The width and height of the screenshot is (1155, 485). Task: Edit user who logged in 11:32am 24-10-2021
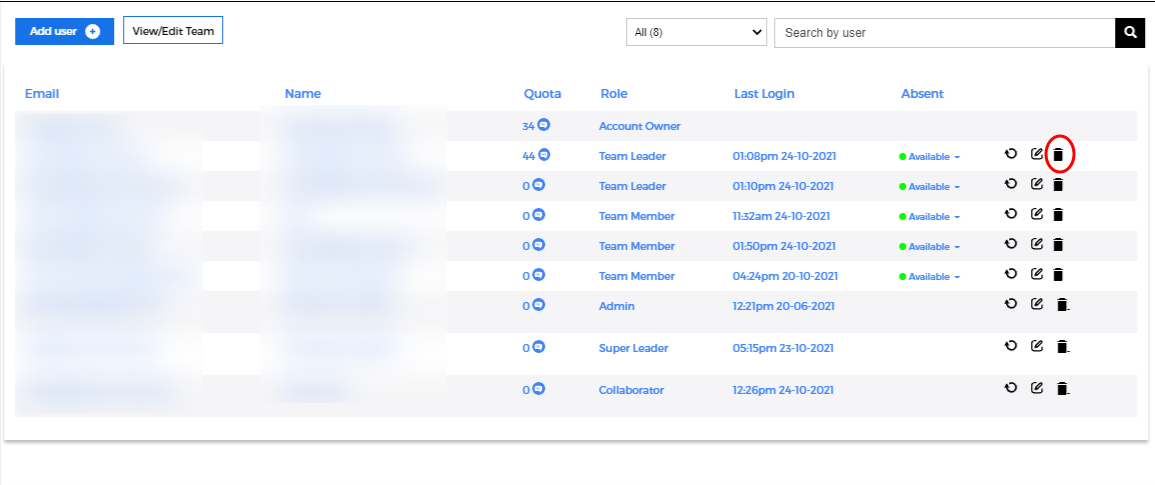pos(1037,214)
